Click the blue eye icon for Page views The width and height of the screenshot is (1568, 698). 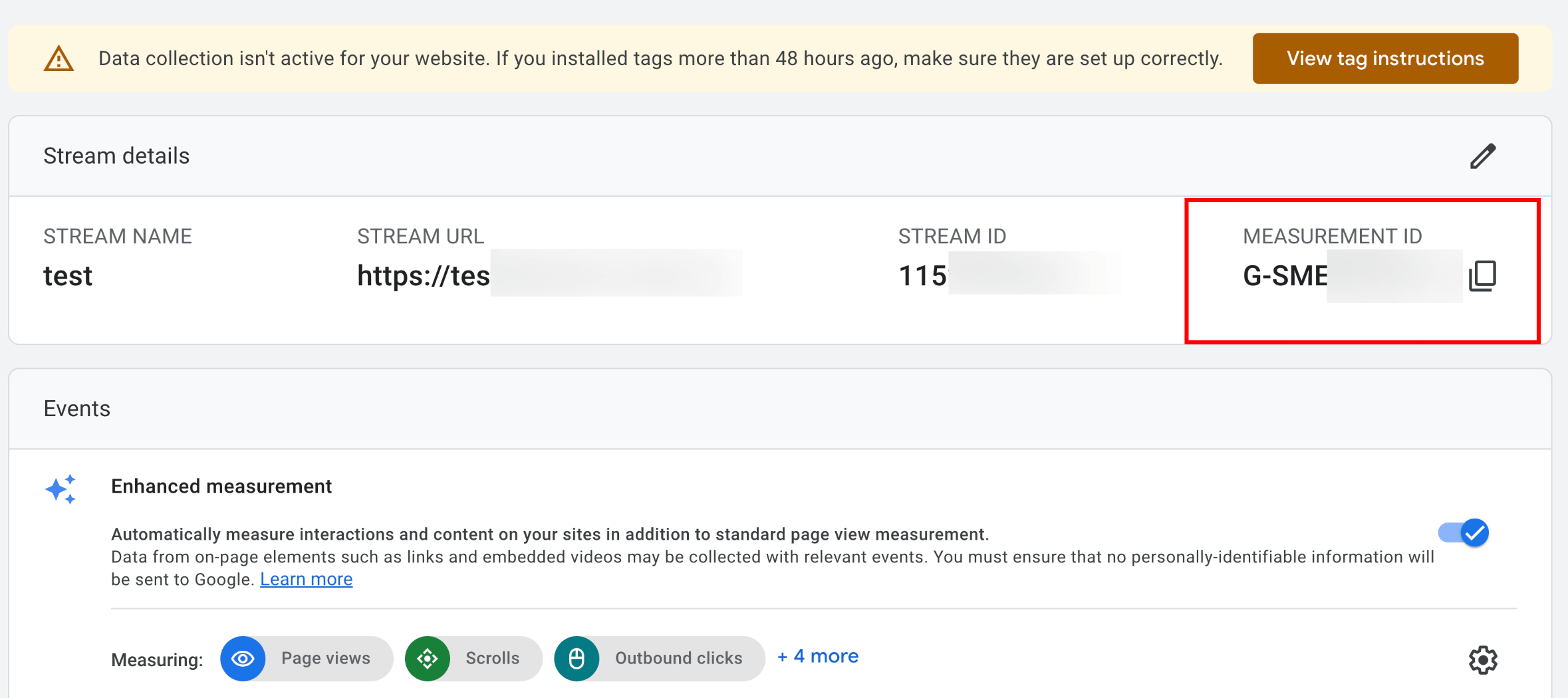[243, 659]
